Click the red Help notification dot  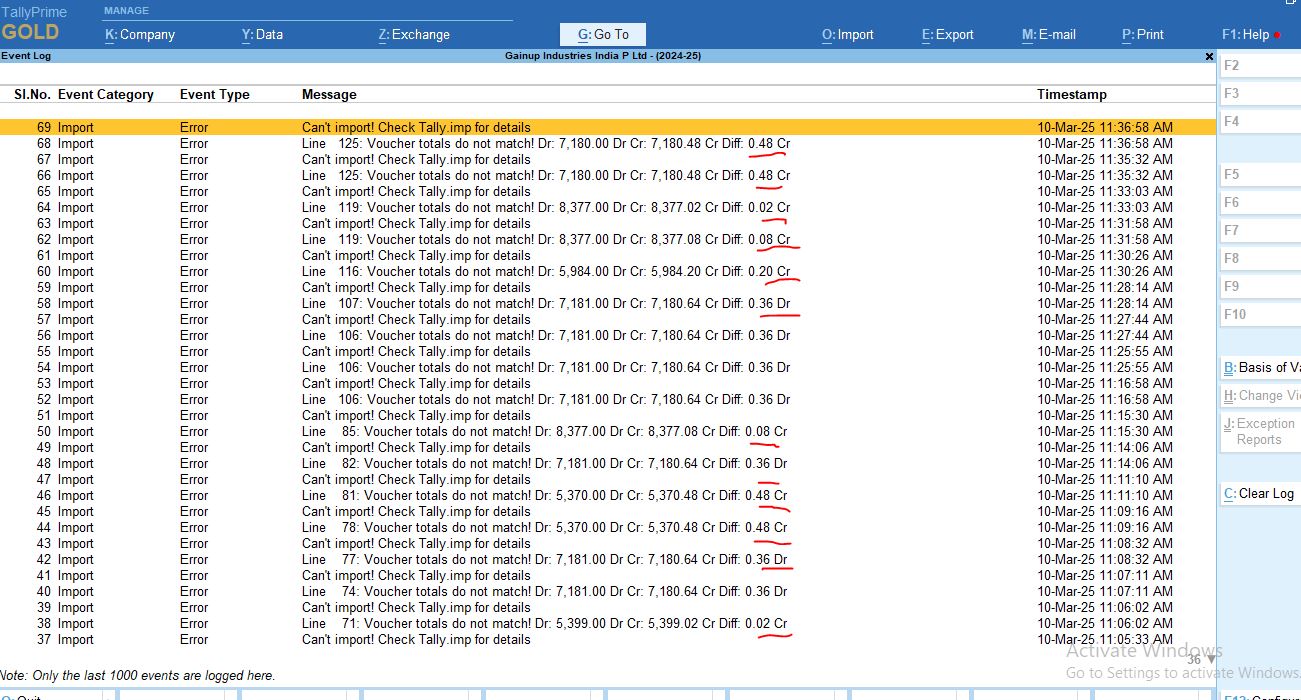click(1277, 35)
